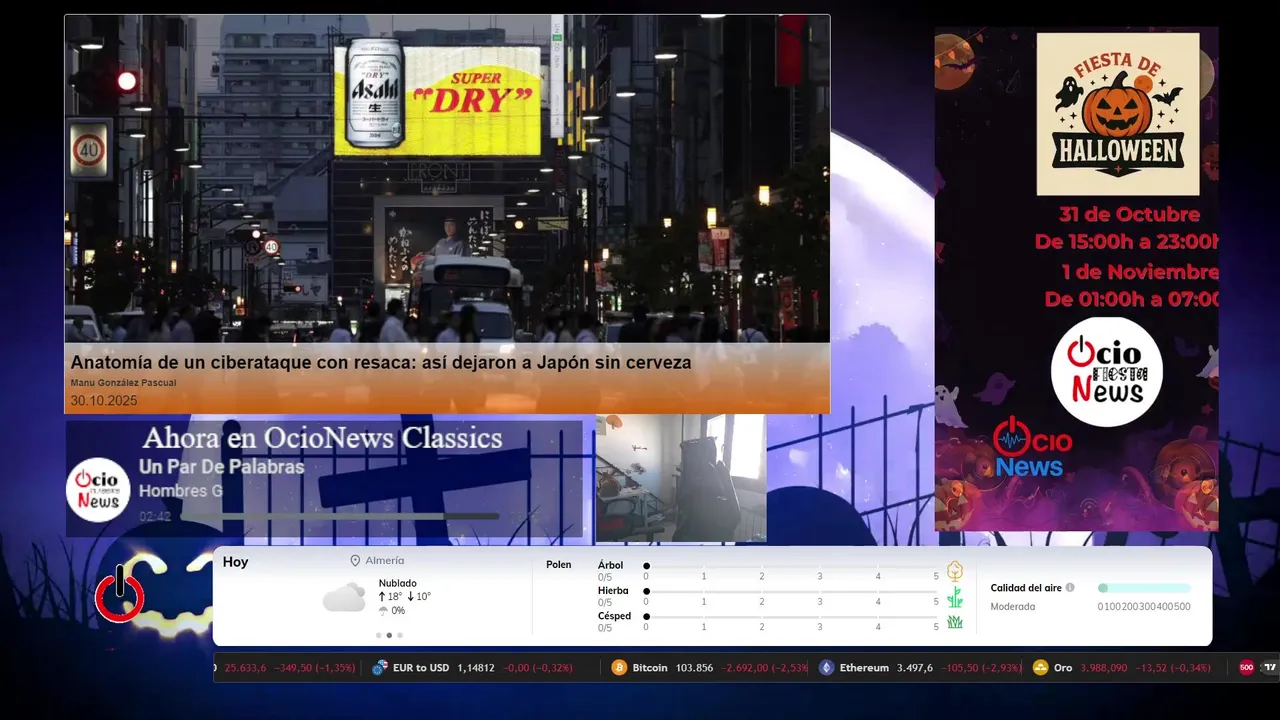Click the Calidad del aire label

pos(1026,588)
